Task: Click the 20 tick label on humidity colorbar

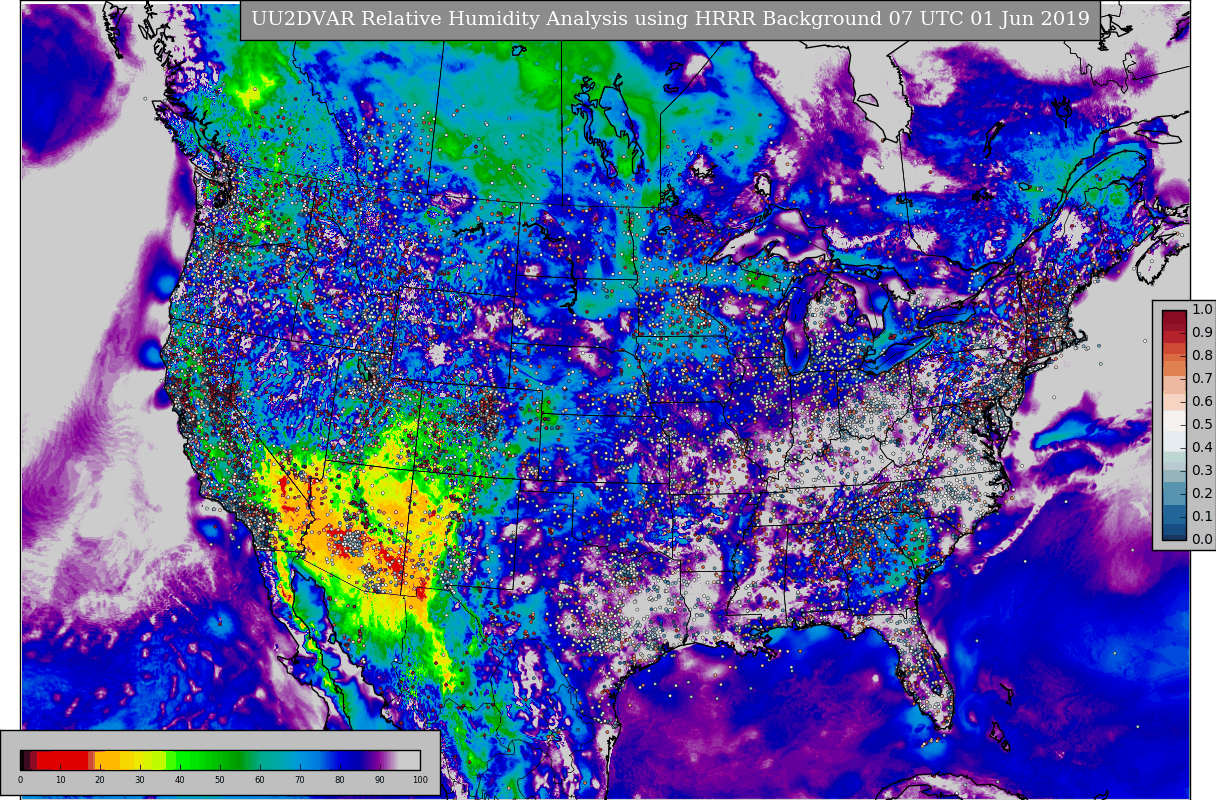Action: click(100, 780)
